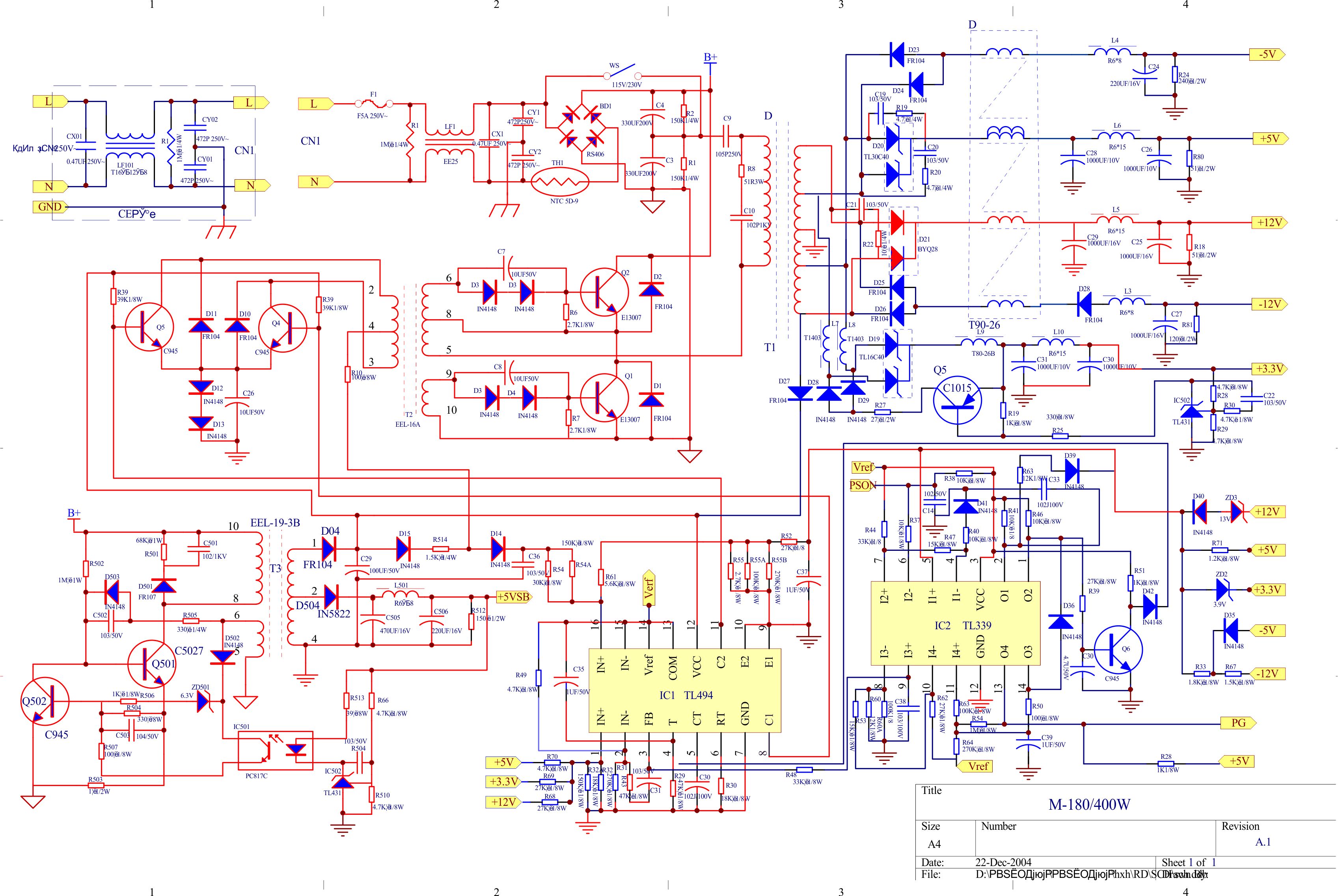Select the D23 FR104 diode
1338x896 pixels.
tap(897, 55)
